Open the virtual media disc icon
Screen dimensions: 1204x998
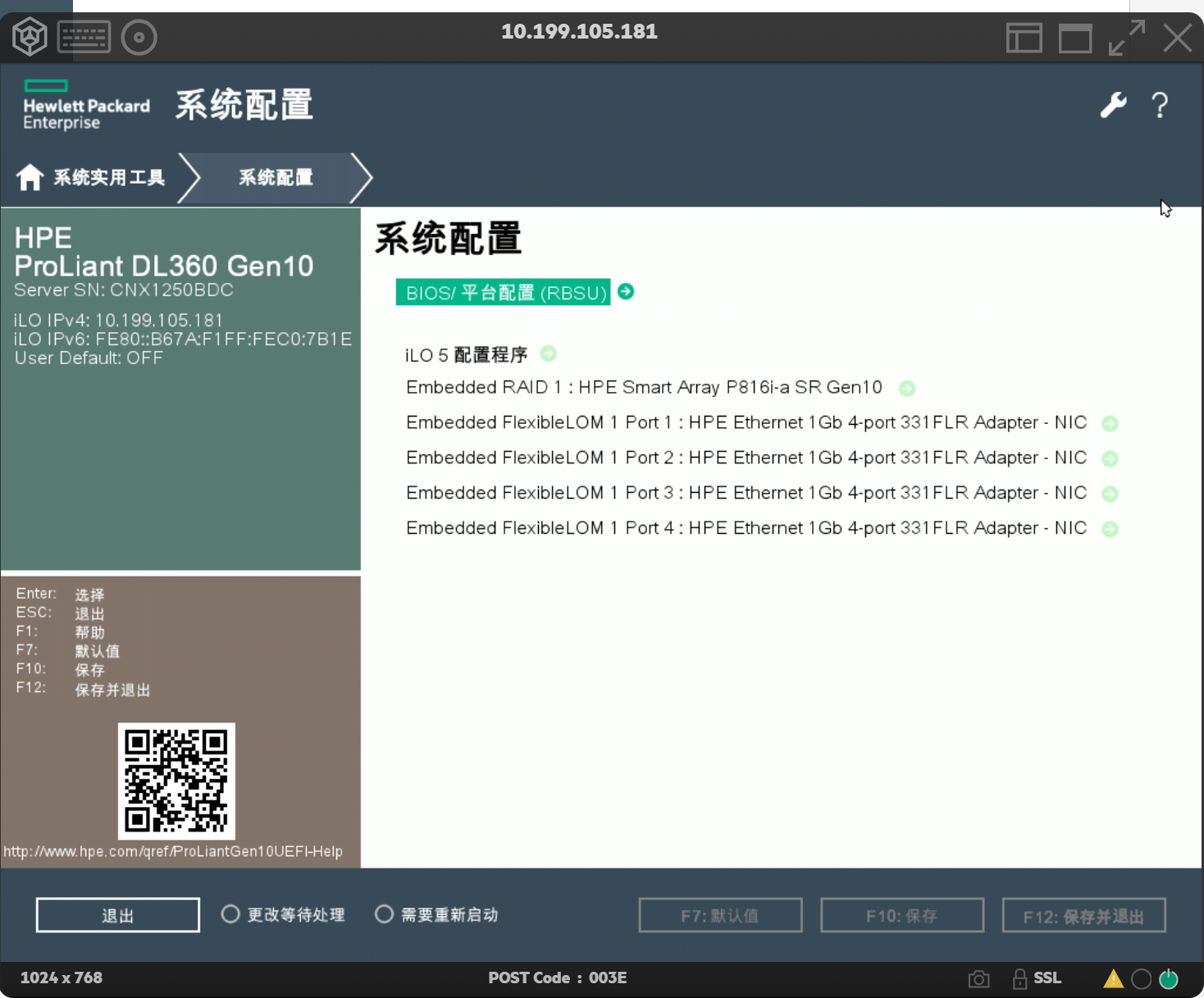click(139, 36)
